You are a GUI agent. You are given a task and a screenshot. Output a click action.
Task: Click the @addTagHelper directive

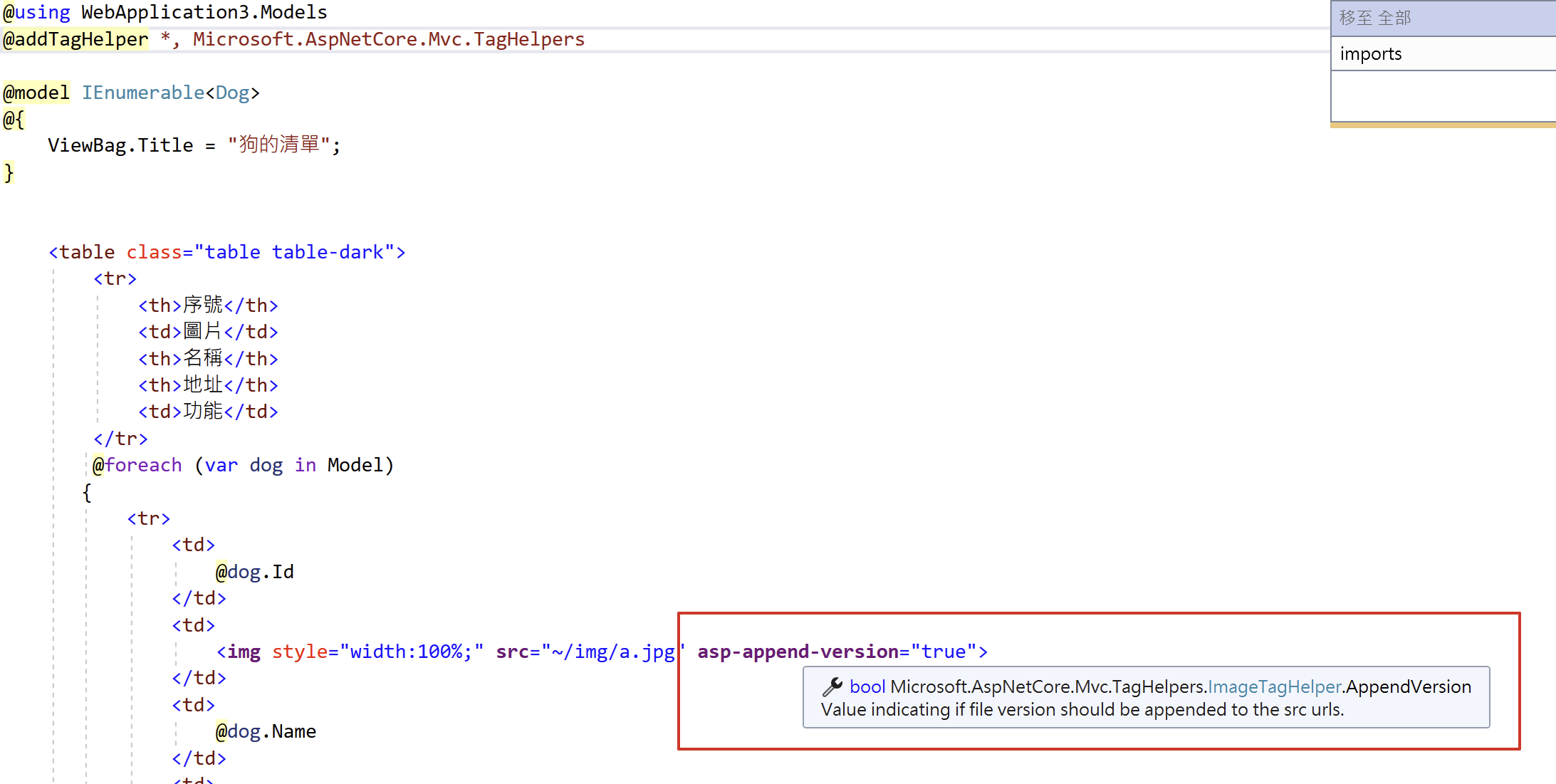pos(76,39)
